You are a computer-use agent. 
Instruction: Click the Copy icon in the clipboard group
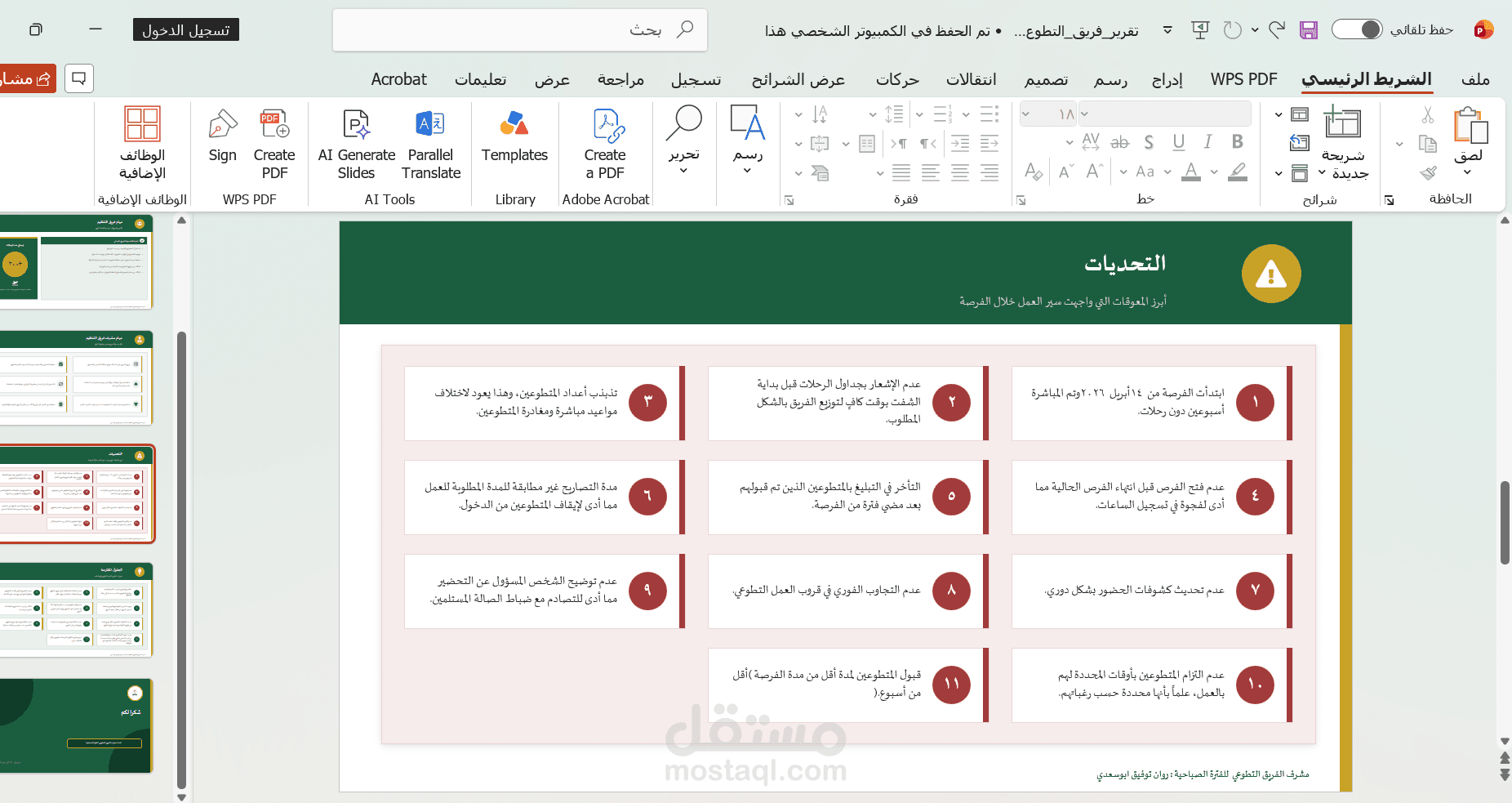[x=1427, y=144]
